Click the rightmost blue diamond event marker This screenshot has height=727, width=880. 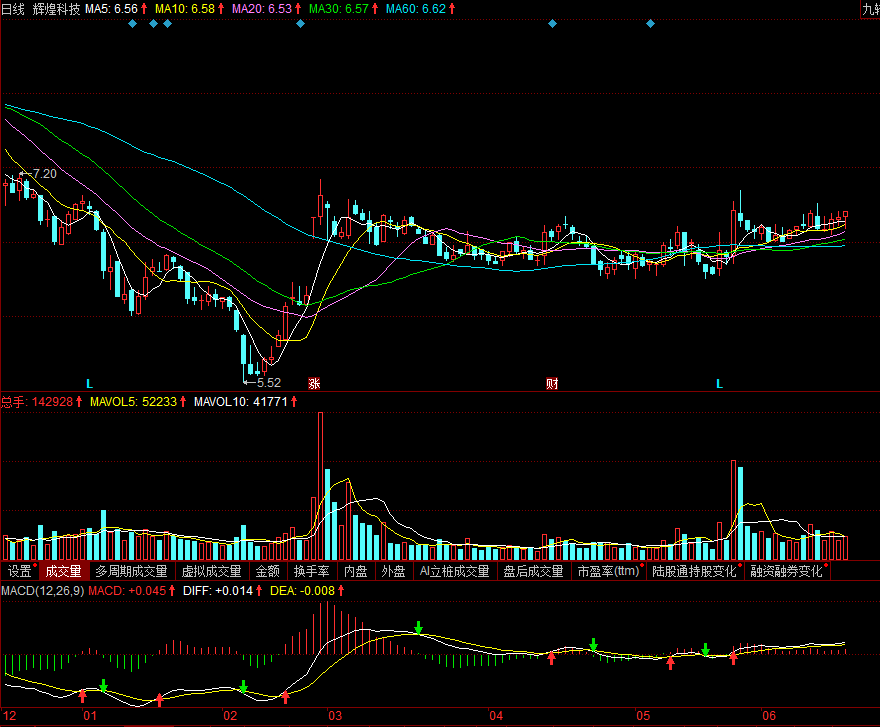[x=651, y=23]
